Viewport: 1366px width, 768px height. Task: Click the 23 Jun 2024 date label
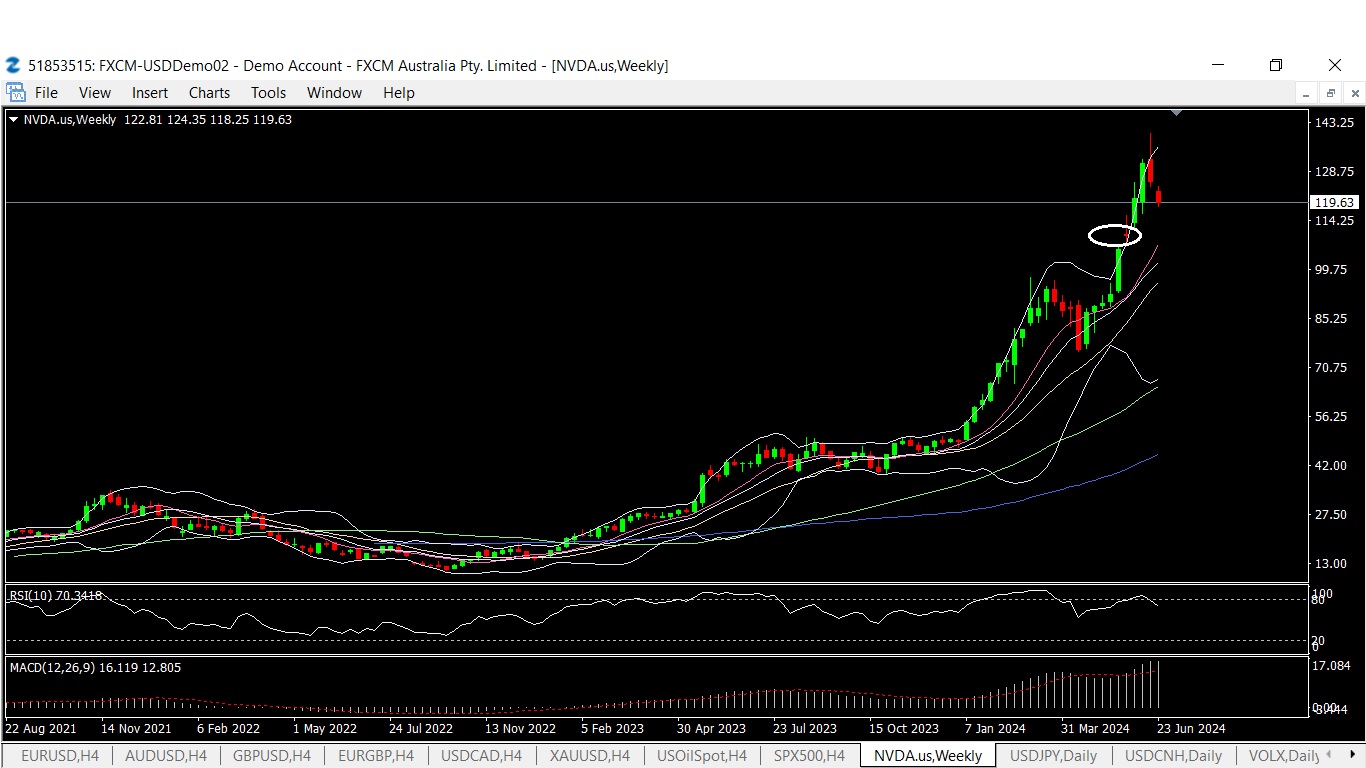[1191, 728]
